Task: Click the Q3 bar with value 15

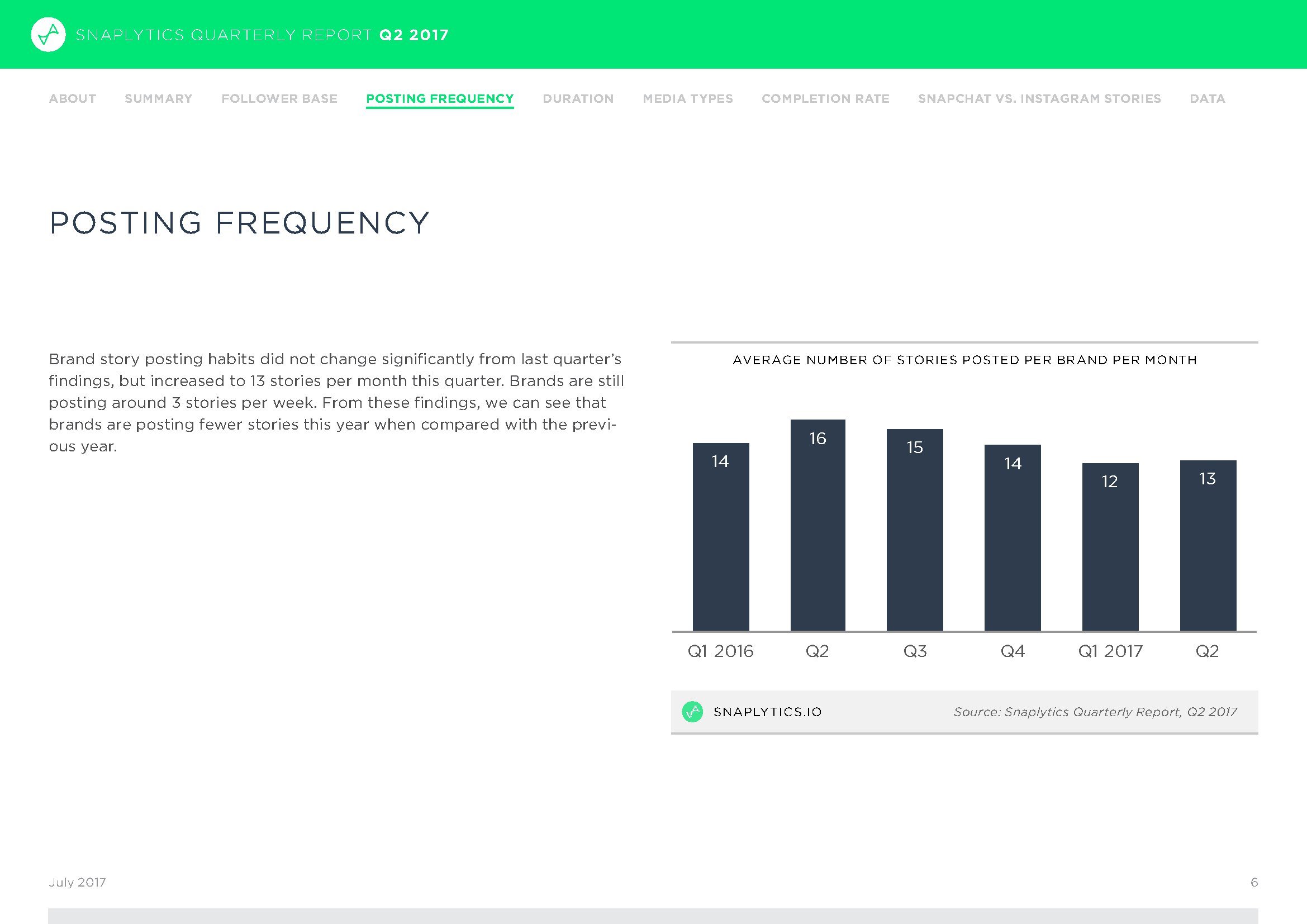Action: point(915,529)
